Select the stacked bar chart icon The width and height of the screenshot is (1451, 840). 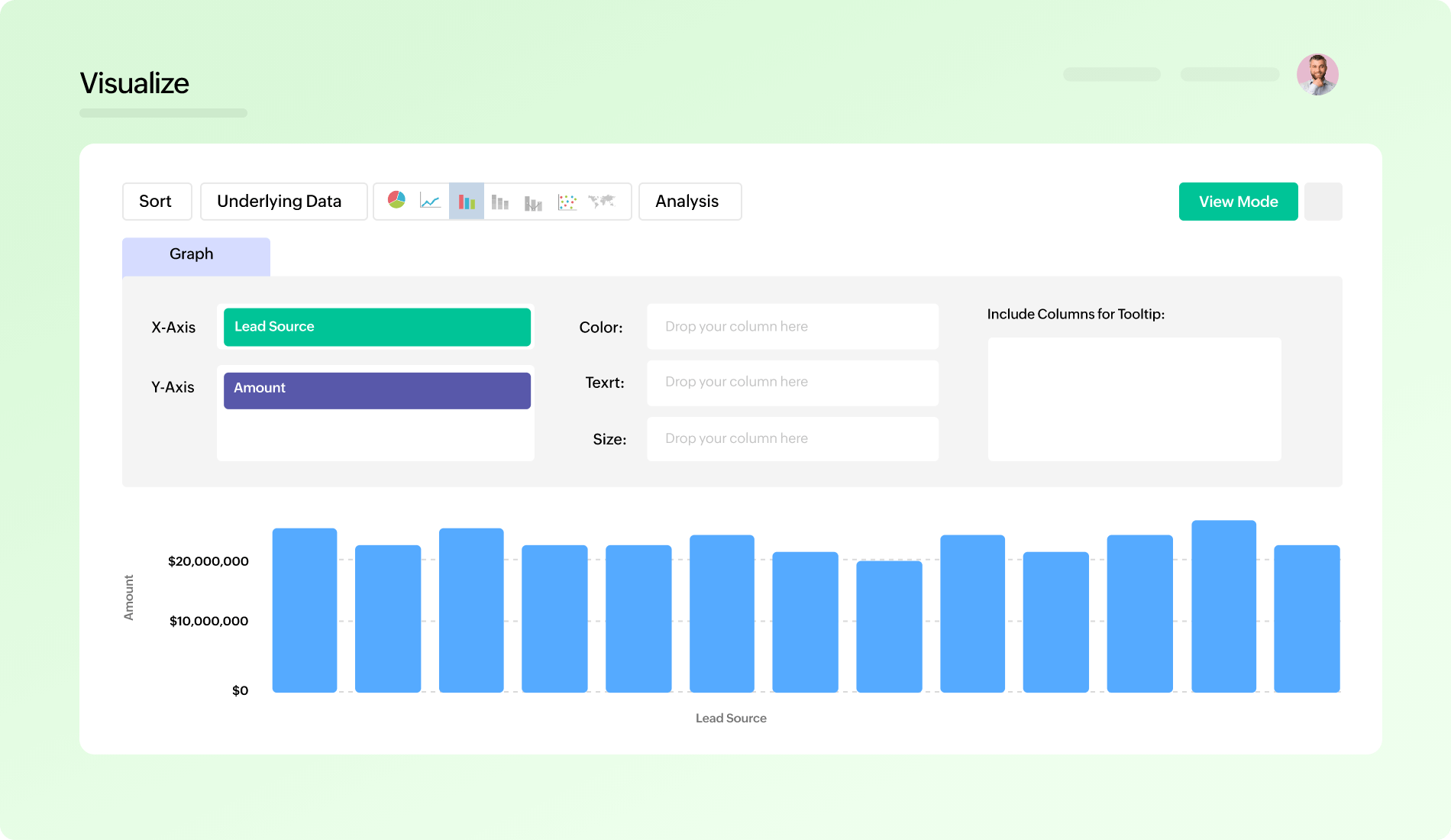click(500, 202)
